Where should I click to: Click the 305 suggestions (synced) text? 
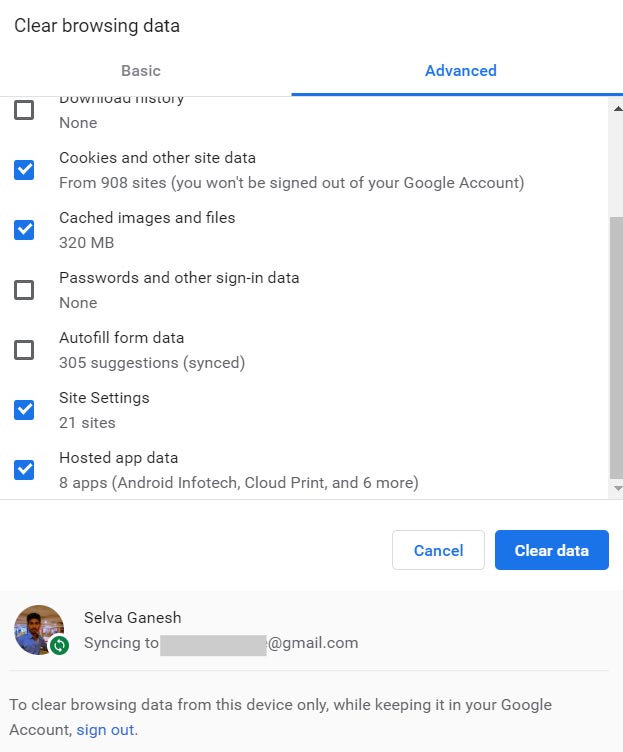point(152,363)
